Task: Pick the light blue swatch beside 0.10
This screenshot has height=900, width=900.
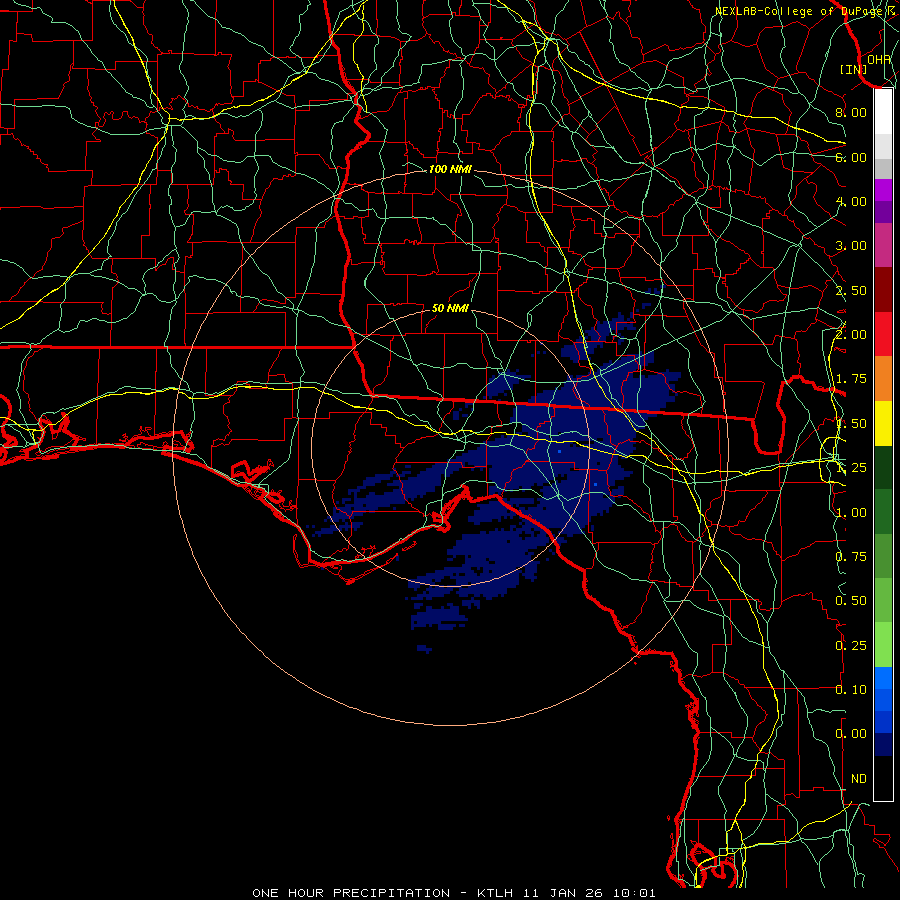Action: point(883,678)
